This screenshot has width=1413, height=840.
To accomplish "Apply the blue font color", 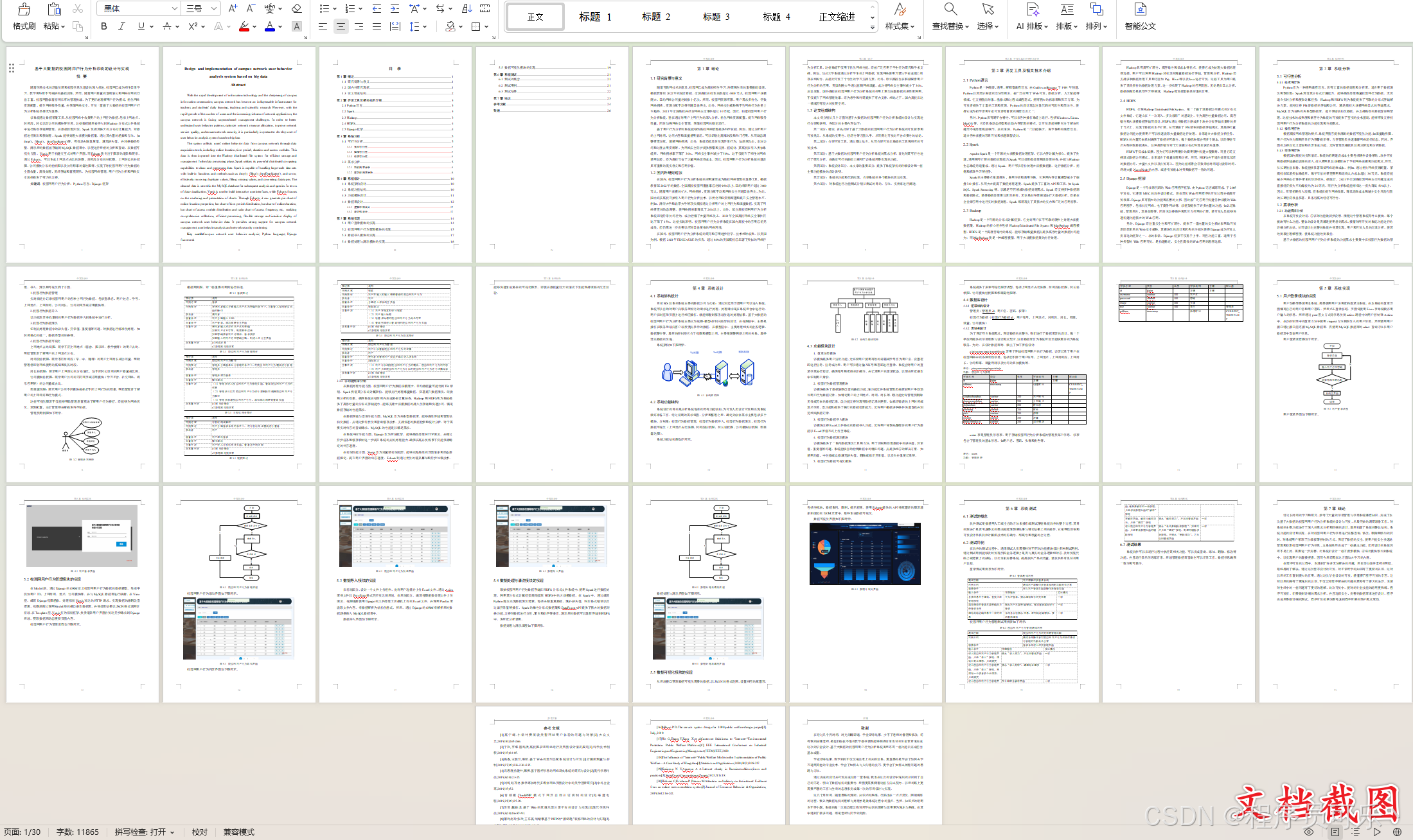I will pos(270,26).
